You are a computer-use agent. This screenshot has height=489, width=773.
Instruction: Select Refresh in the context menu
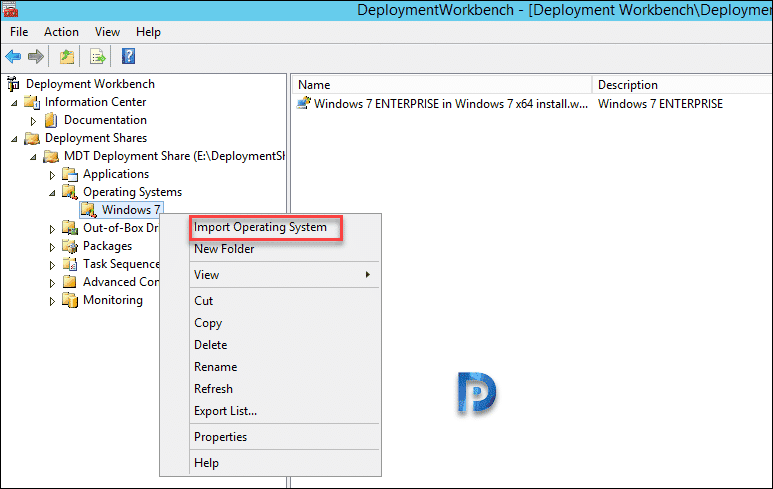[284, 389]
